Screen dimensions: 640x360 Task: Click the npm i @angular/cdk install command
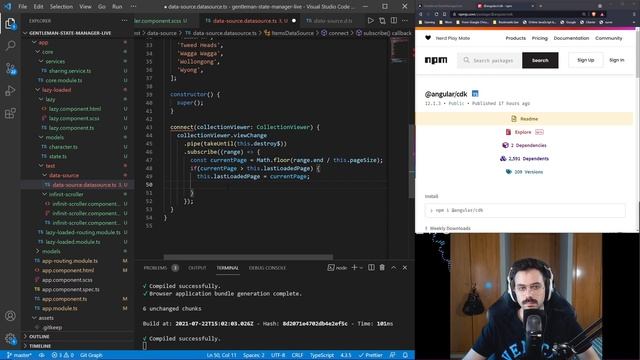click(x=525, y=210)
